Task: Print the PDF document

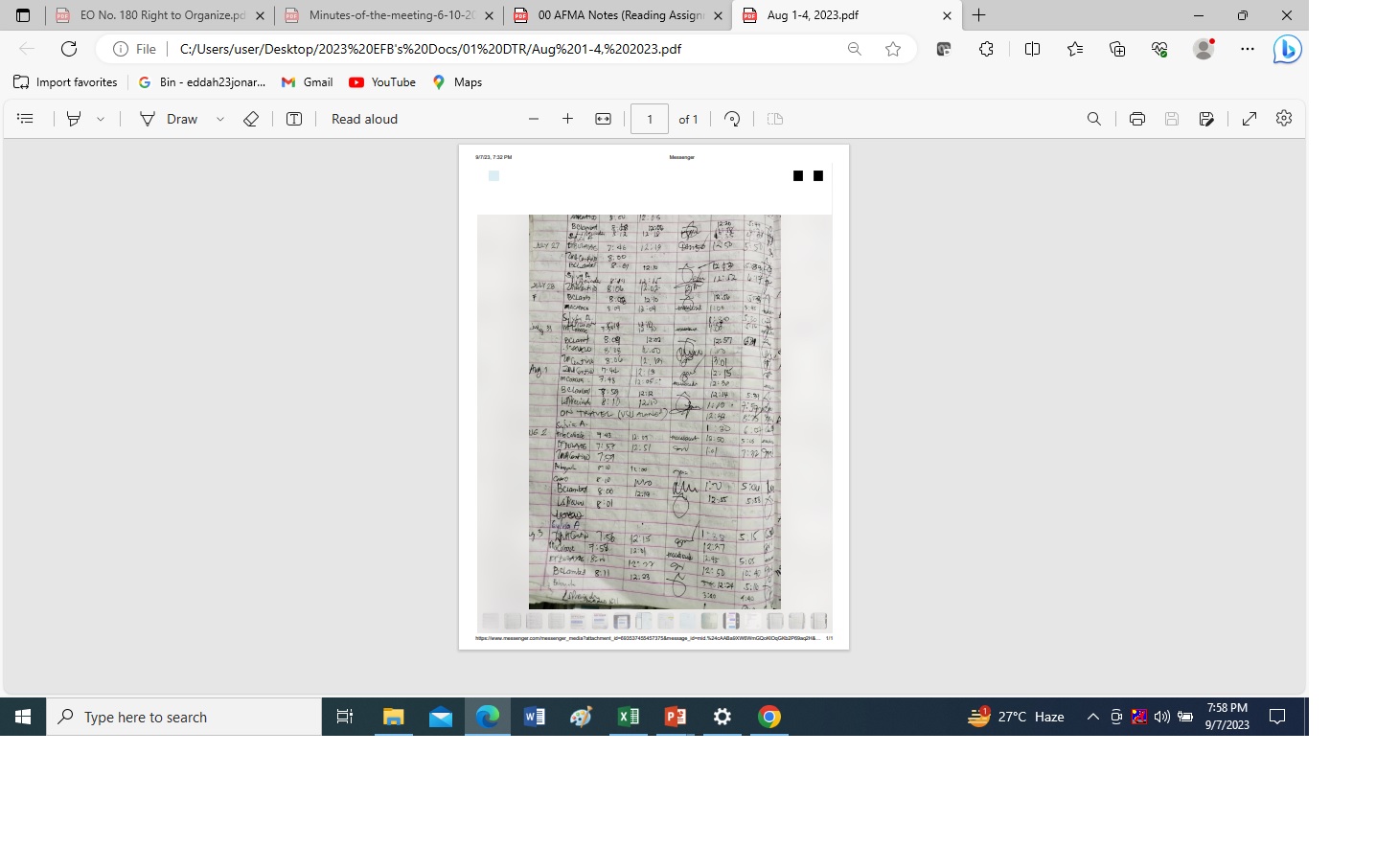Action: (x=1136, y=119)
